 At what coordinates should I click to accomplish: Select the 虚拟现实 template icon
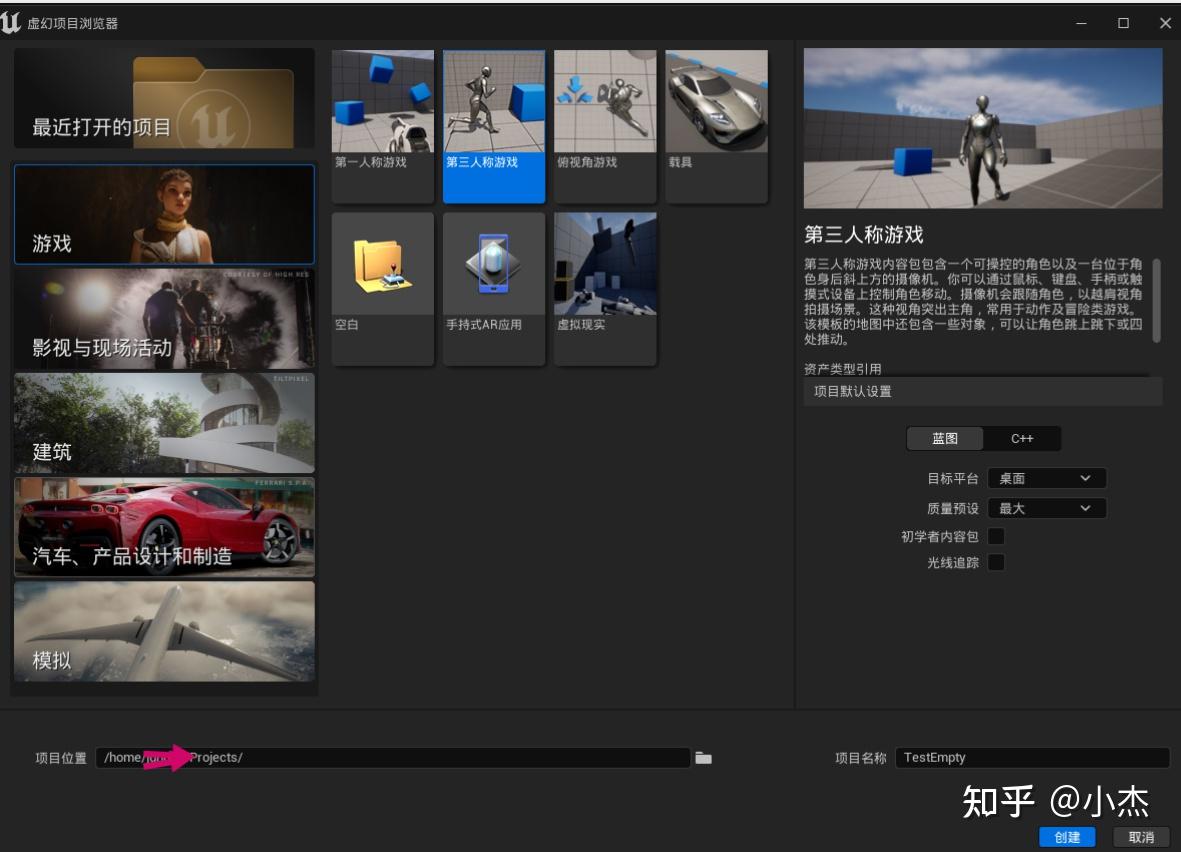coord(605,263)
